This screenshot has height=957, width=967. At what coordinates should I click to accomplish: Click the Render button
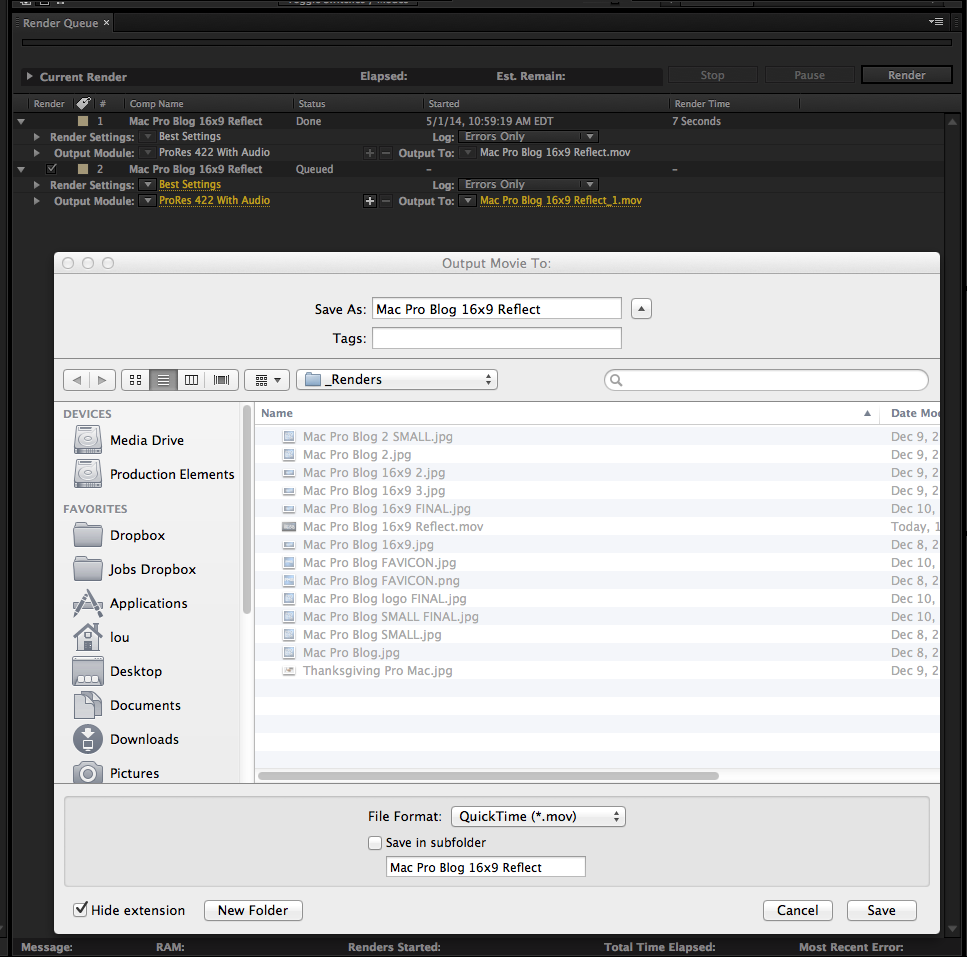(x=907, y=75)
